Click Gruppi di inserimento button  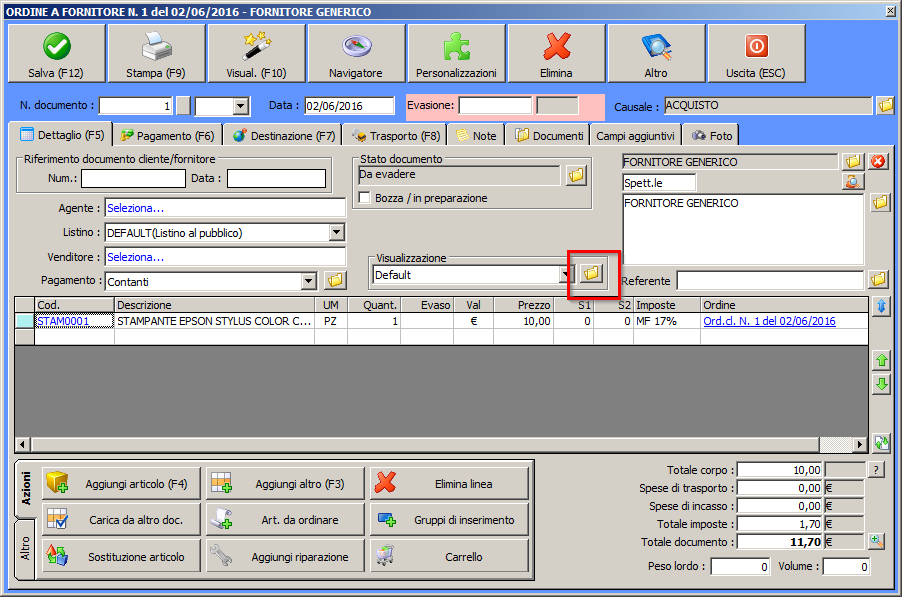[x=449, y=519]
